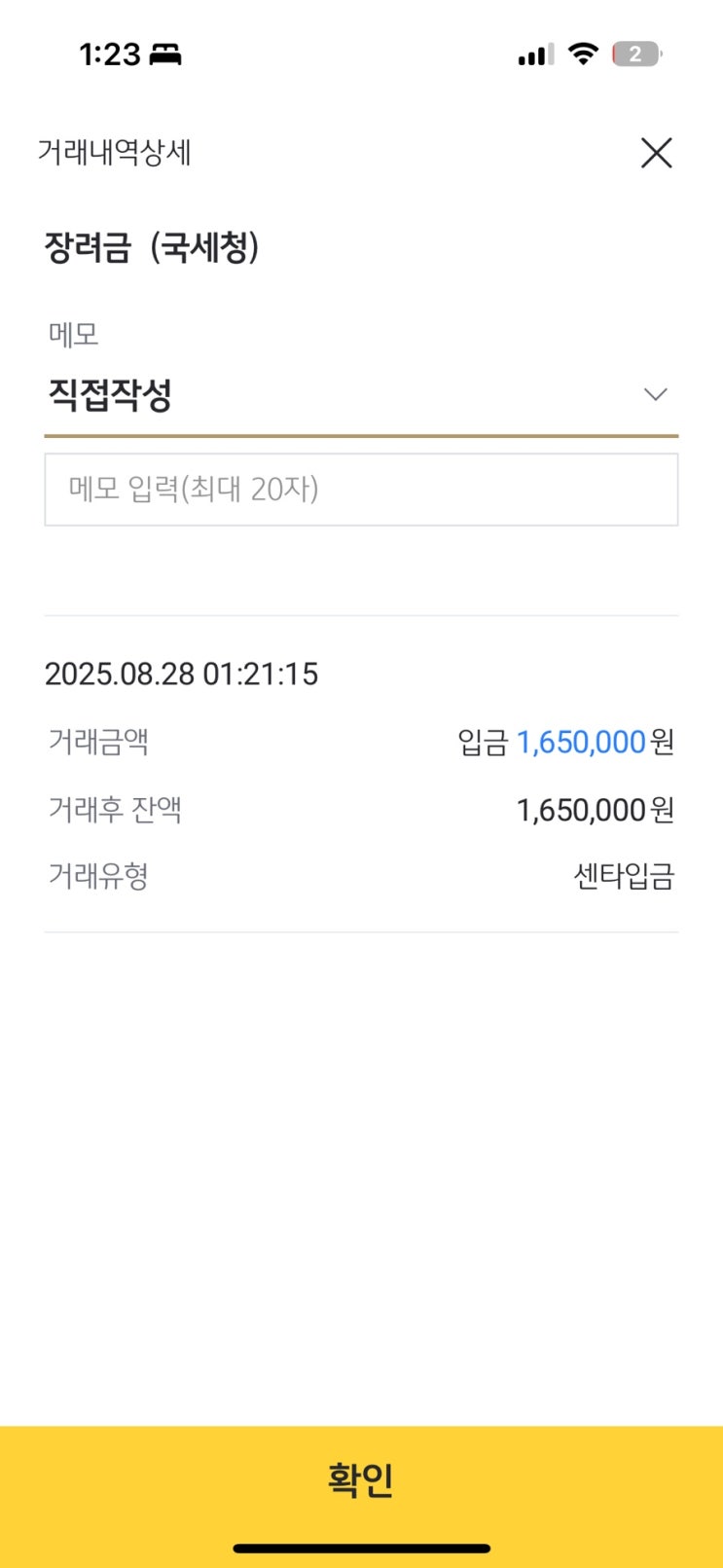Select the 센타입금 transaction type value
The width and height of the screenshot is (723, 1568).
point(623,876)
